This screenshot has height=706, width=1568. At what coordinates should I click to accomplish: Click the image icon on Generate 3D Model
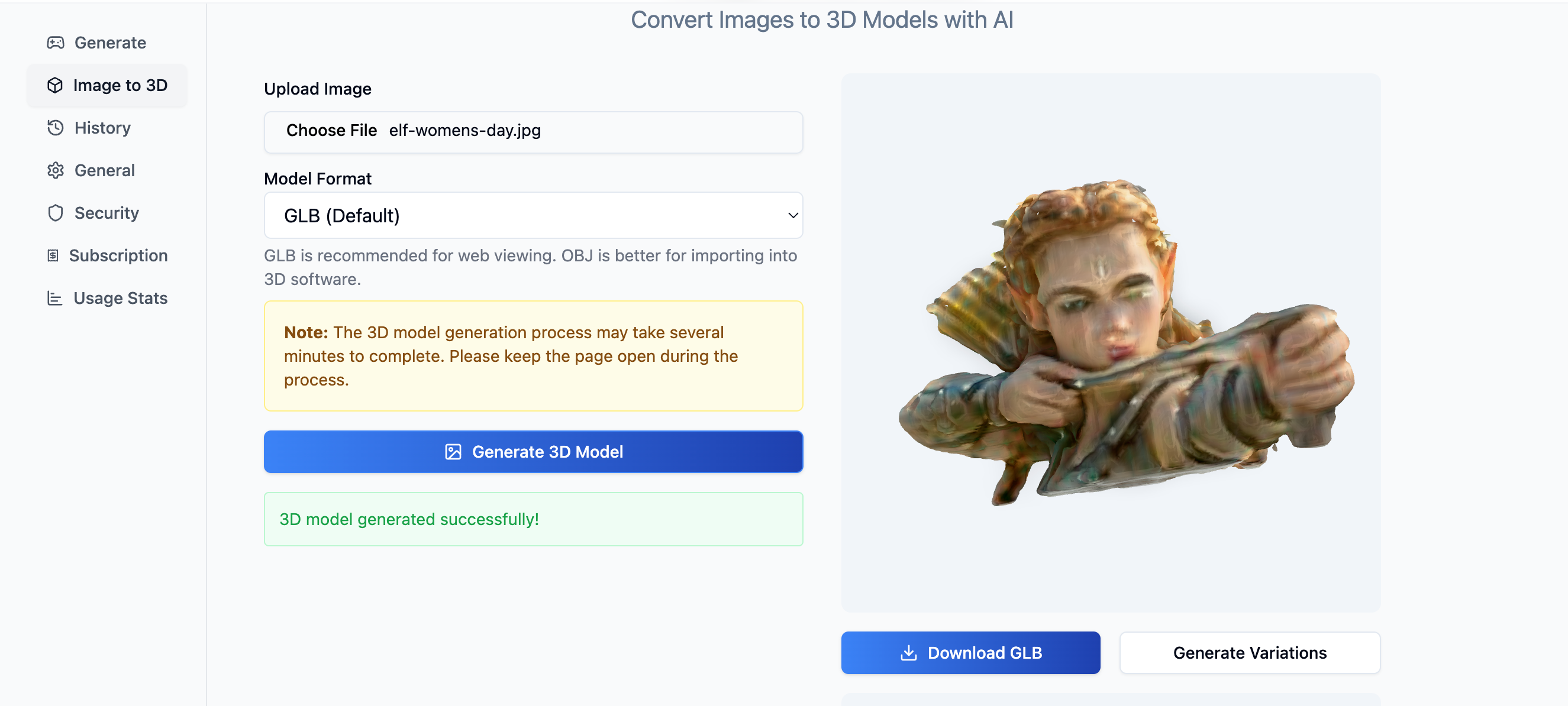click(x=453, y=452)
